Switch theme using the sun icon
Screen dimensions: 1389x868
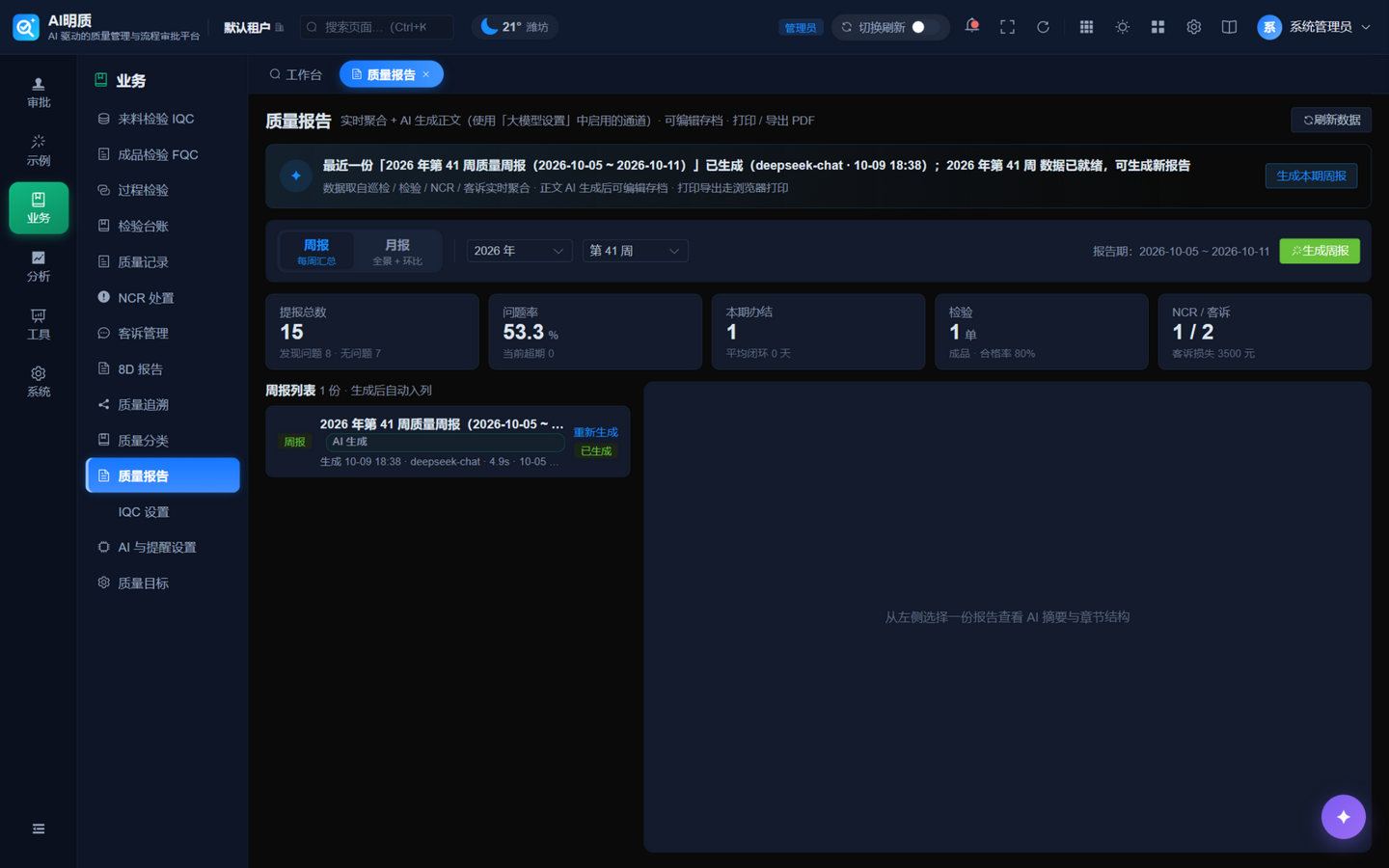click(1122, 27)
